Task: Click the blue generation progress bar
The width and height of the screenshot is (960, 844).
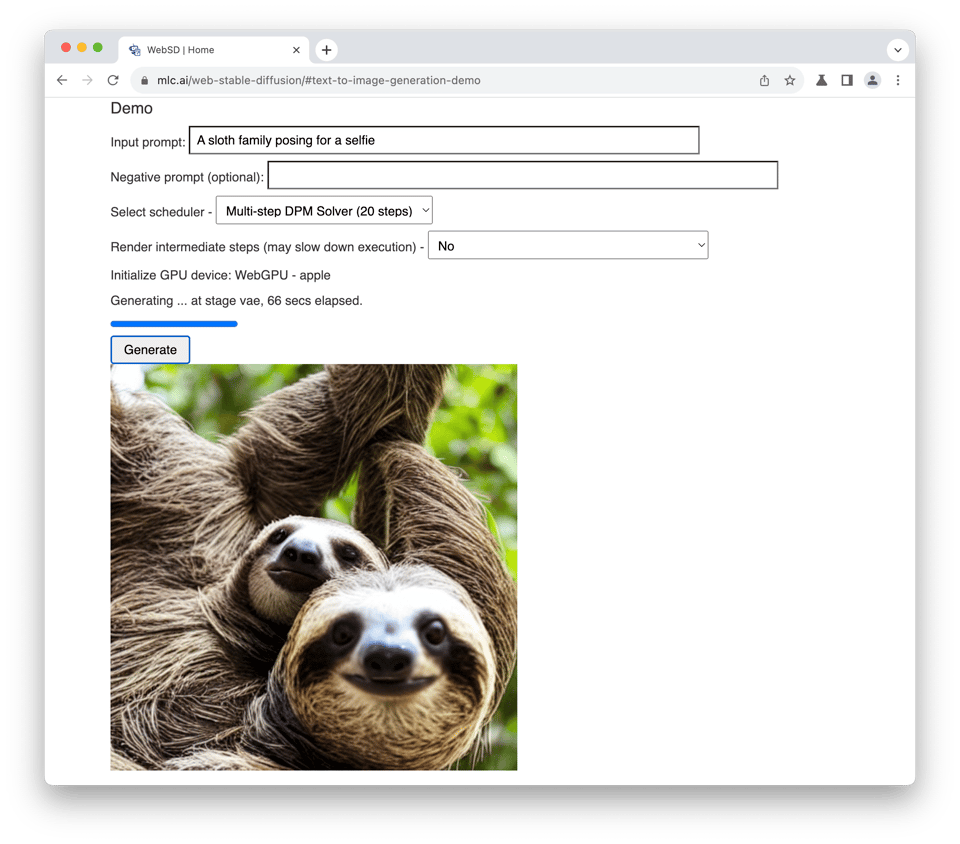Action: (x=174, y=324)
